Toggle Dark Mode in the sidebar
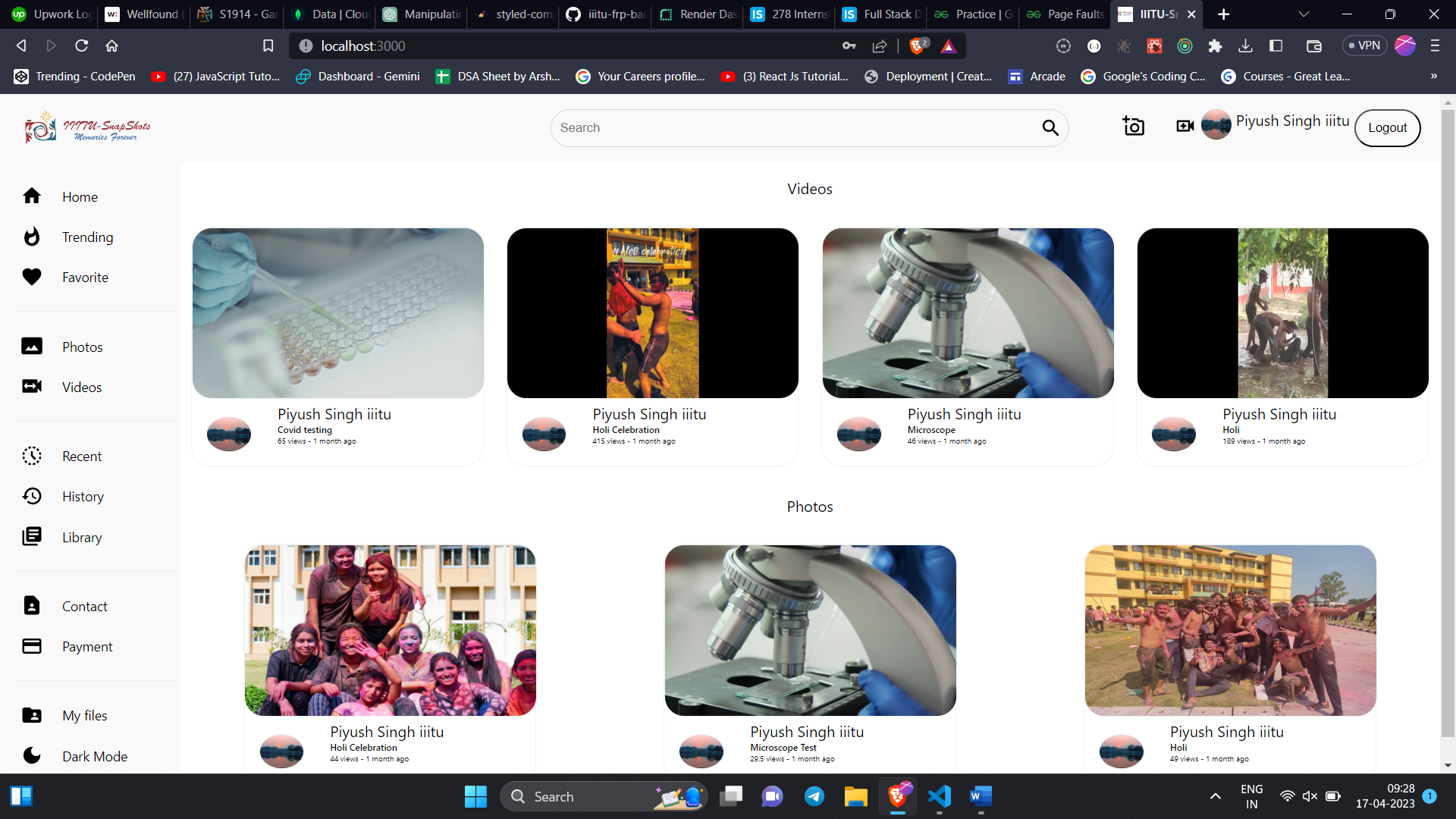This screenshot has height=819, width=1456. pos(94,757)
